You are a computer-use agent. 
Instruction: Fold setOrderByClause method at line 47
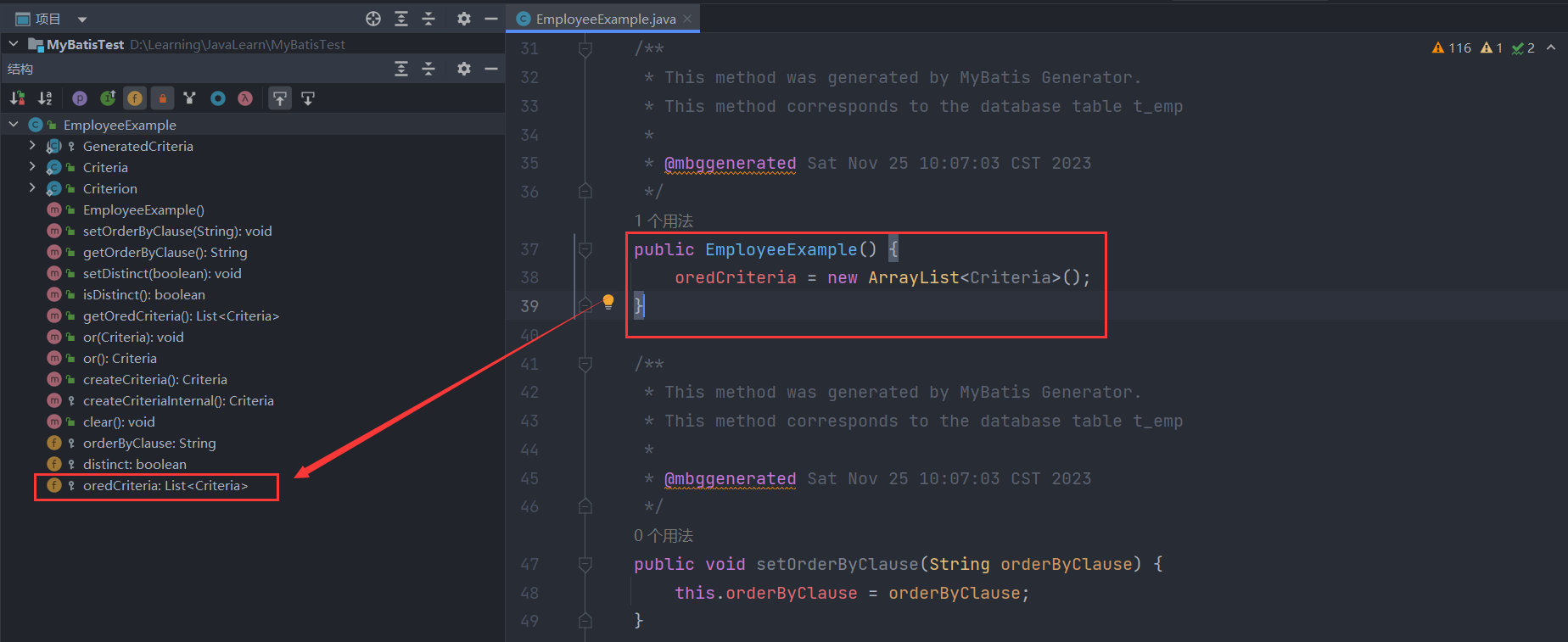click(585, 564)
